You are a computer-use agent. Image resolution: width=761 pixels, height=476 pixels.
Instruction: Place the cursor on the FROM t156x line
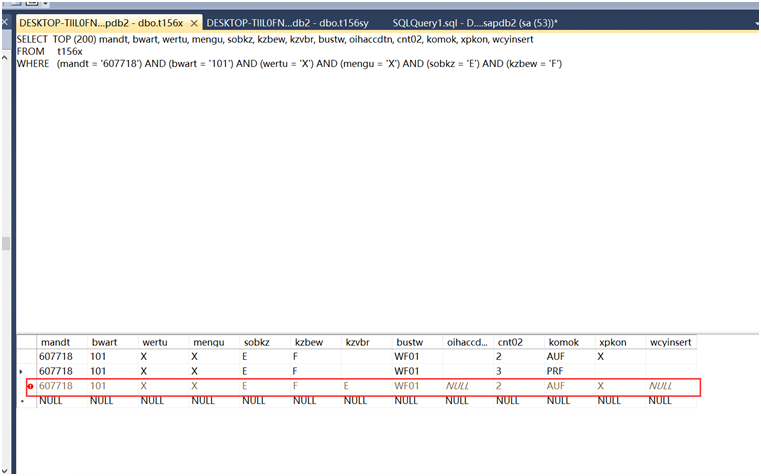click(x=50, y=51)
